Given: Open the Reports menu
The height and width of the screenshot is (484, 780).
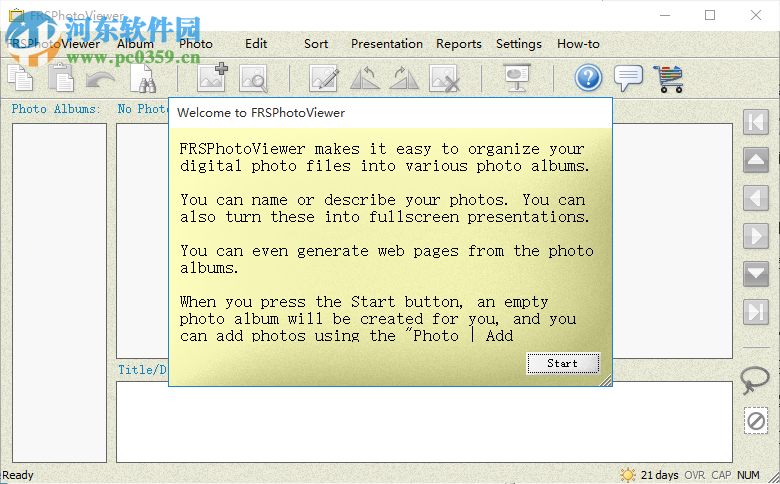Looking at the screenshot, I should pos(459,44).
